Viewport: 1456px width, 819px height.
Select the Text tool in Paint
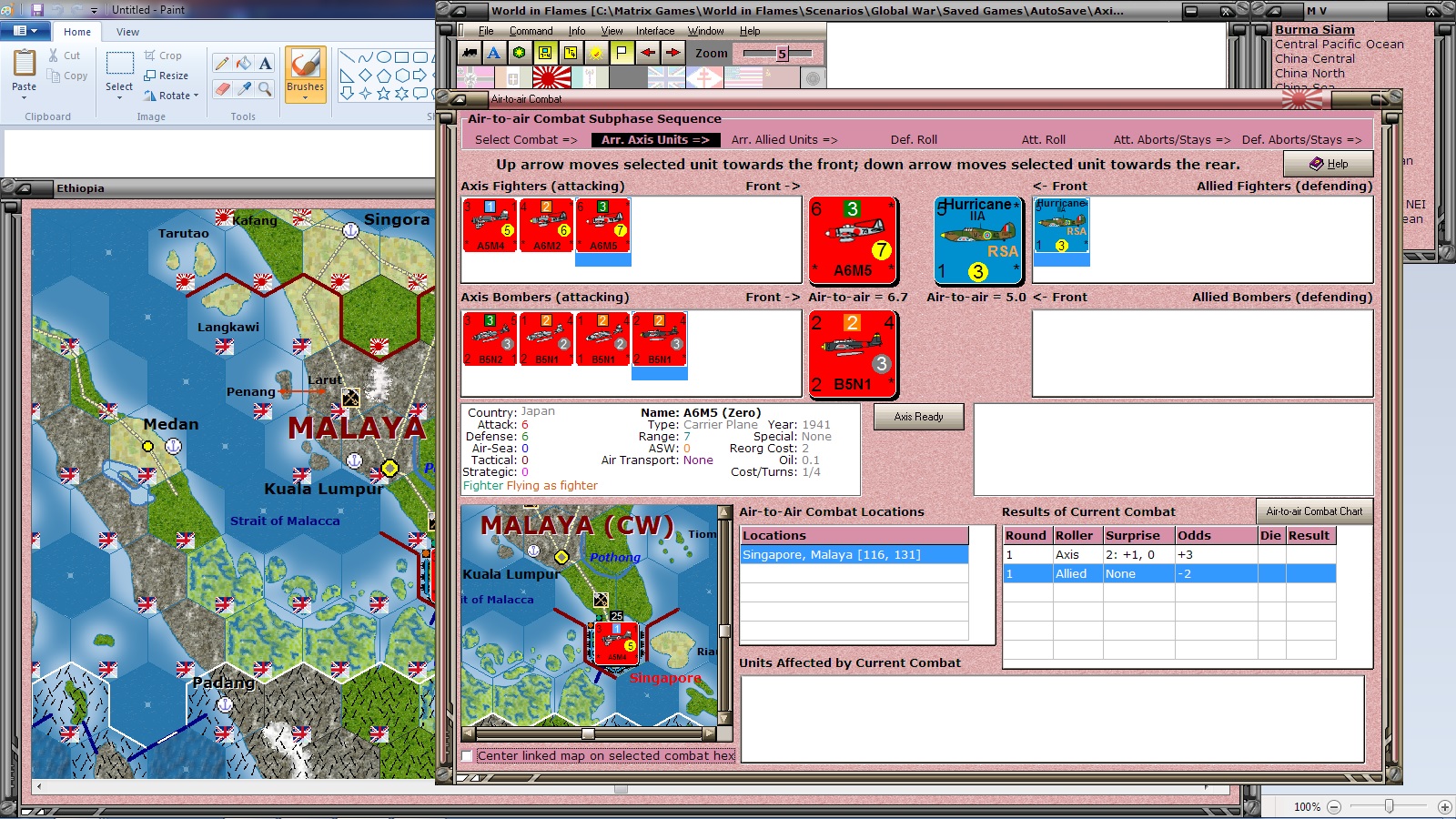(265, 63)
